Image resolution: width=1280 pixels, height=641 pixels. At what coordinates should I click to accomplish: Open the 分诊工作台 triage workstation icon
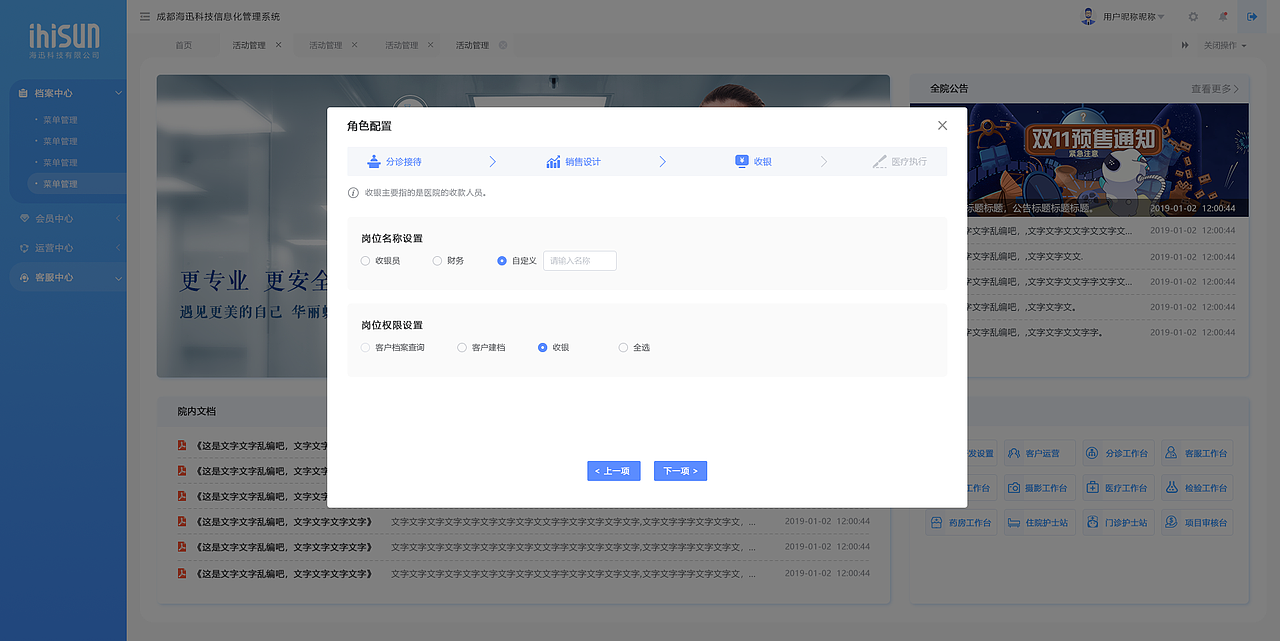tap(1118, 452)
